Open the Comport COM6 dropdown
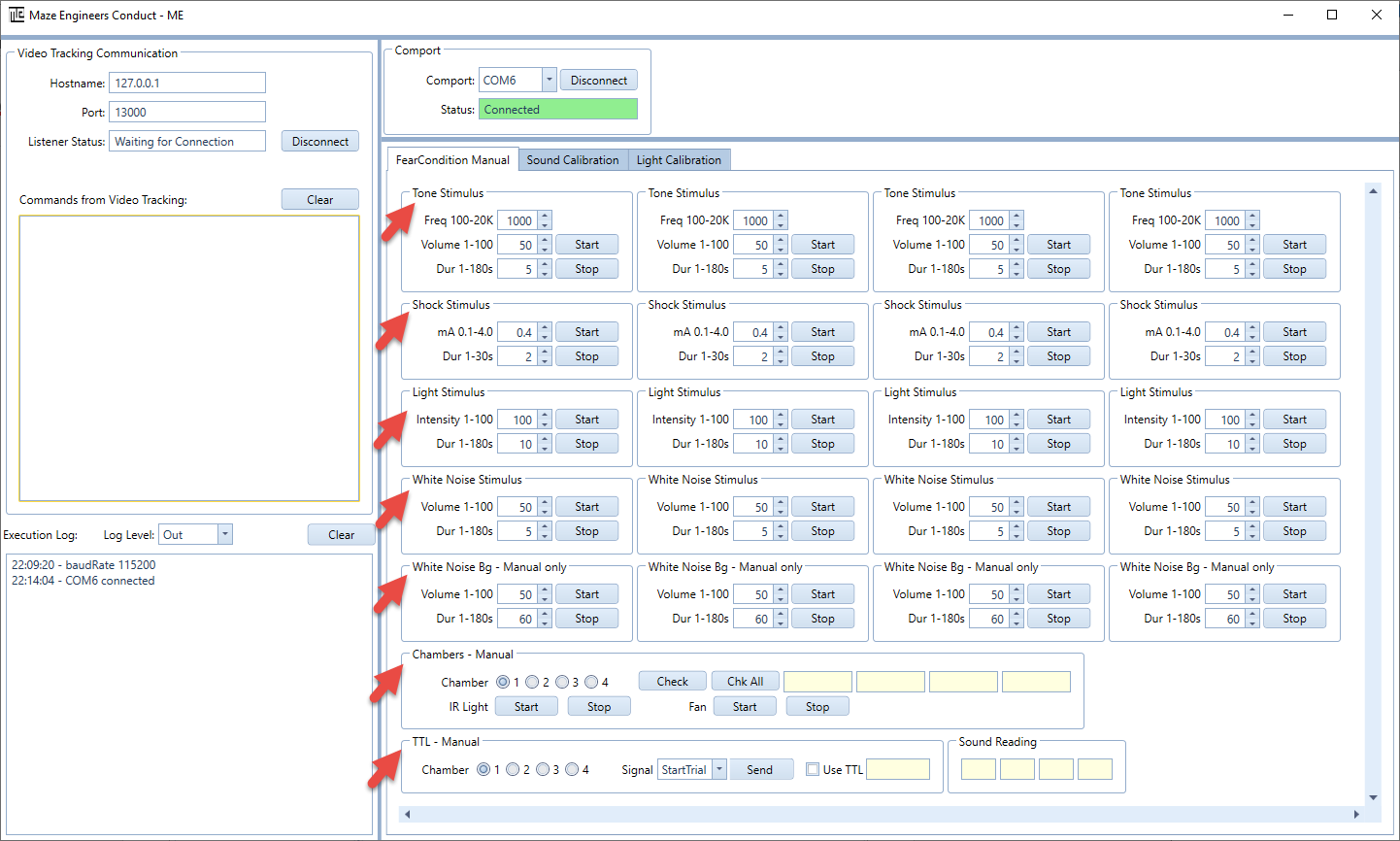Viewport: 1400px width, 841px height. pyautogui.click(x=549, y=81)
